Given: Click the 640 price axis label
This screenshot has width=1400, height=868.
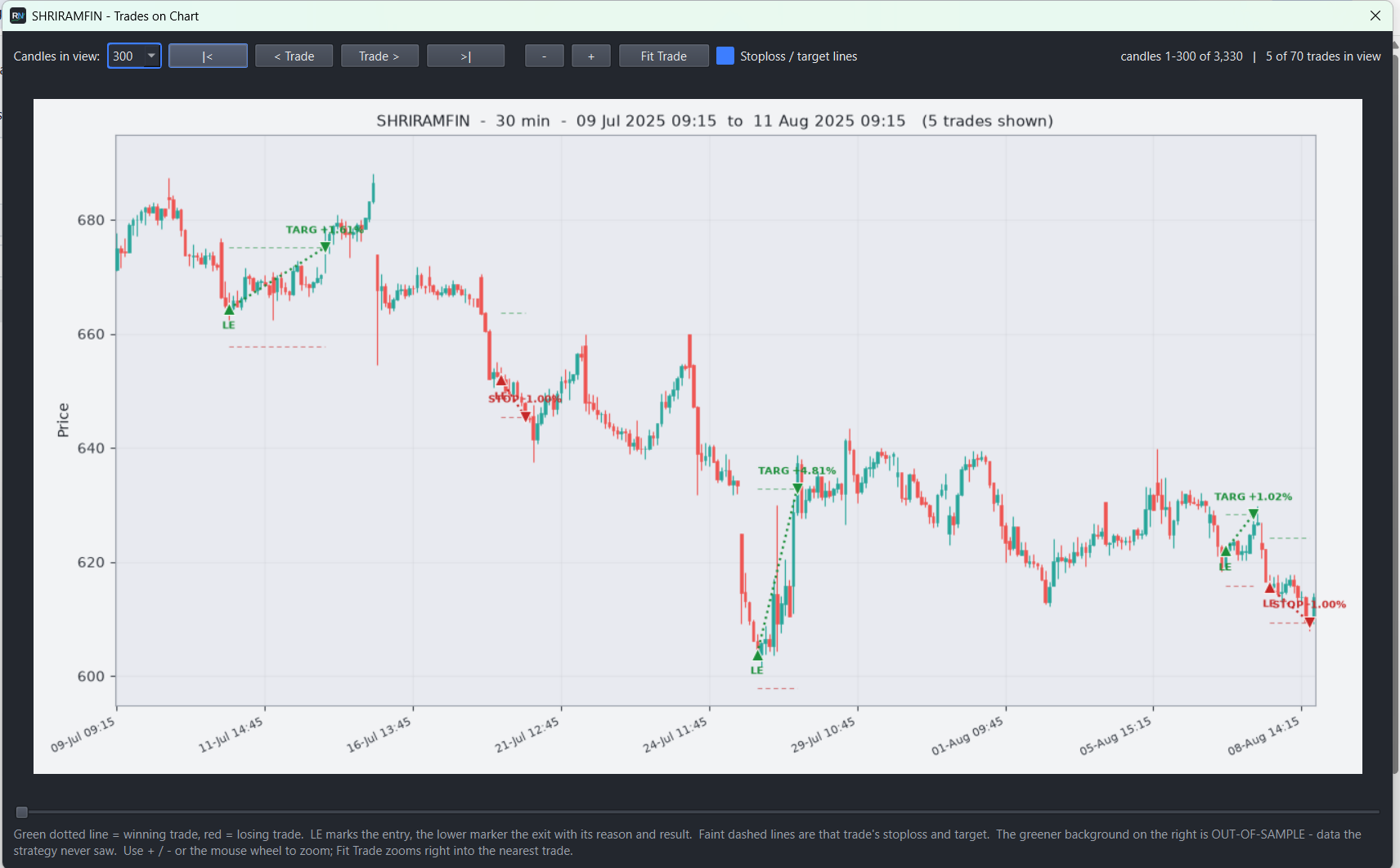Looking at the screenshot, I should [91, 448].
